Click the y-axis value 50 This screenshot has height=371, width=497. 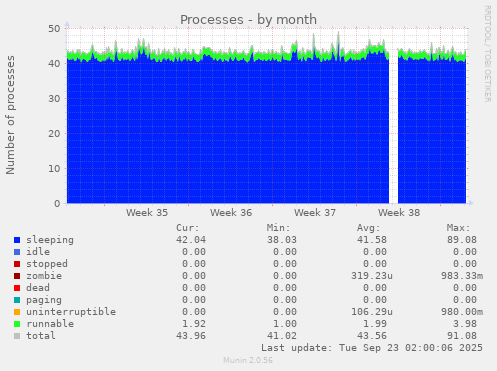pos(54,29)
